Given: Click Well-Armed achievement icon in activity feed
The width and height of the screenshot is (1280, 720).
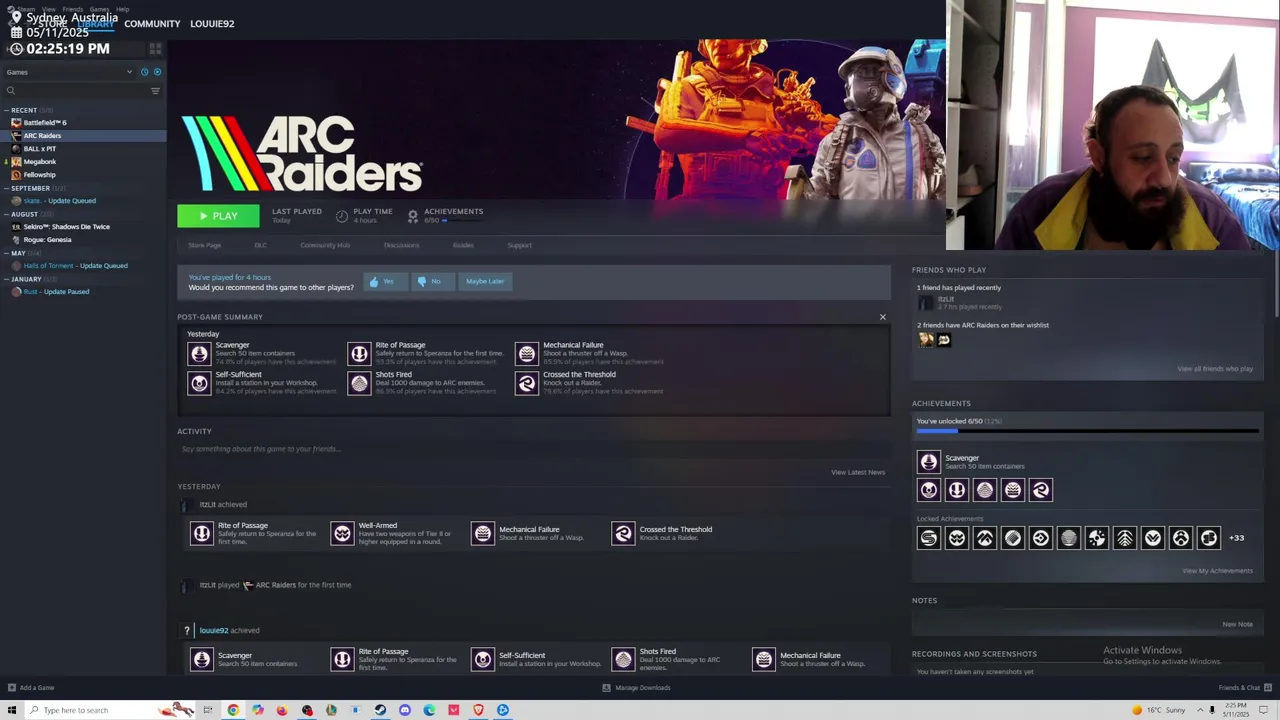Looking at the screenshot, I should [342, 534].
